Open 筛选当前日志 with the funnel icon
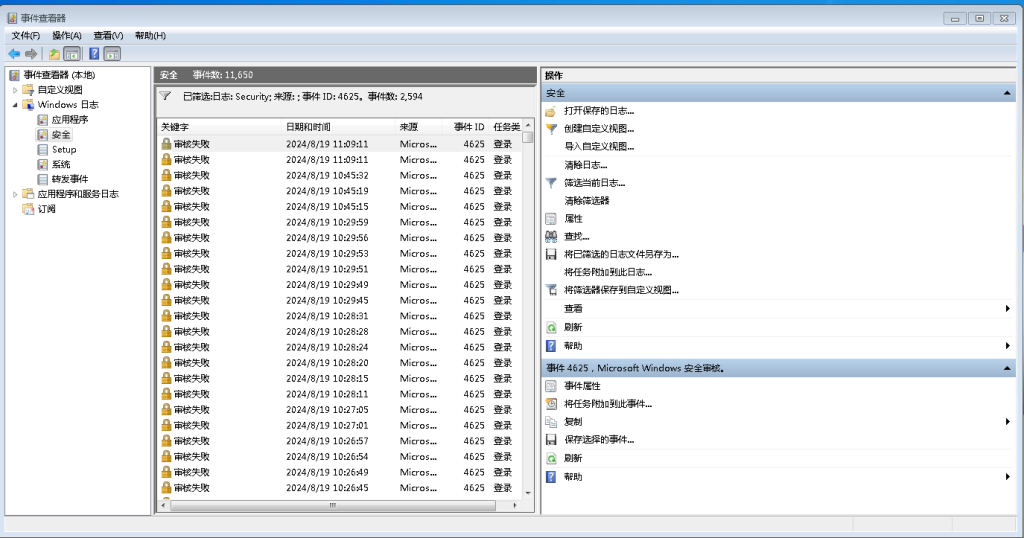The width and height of the screenshot is (1024, 538). [594, 183]
